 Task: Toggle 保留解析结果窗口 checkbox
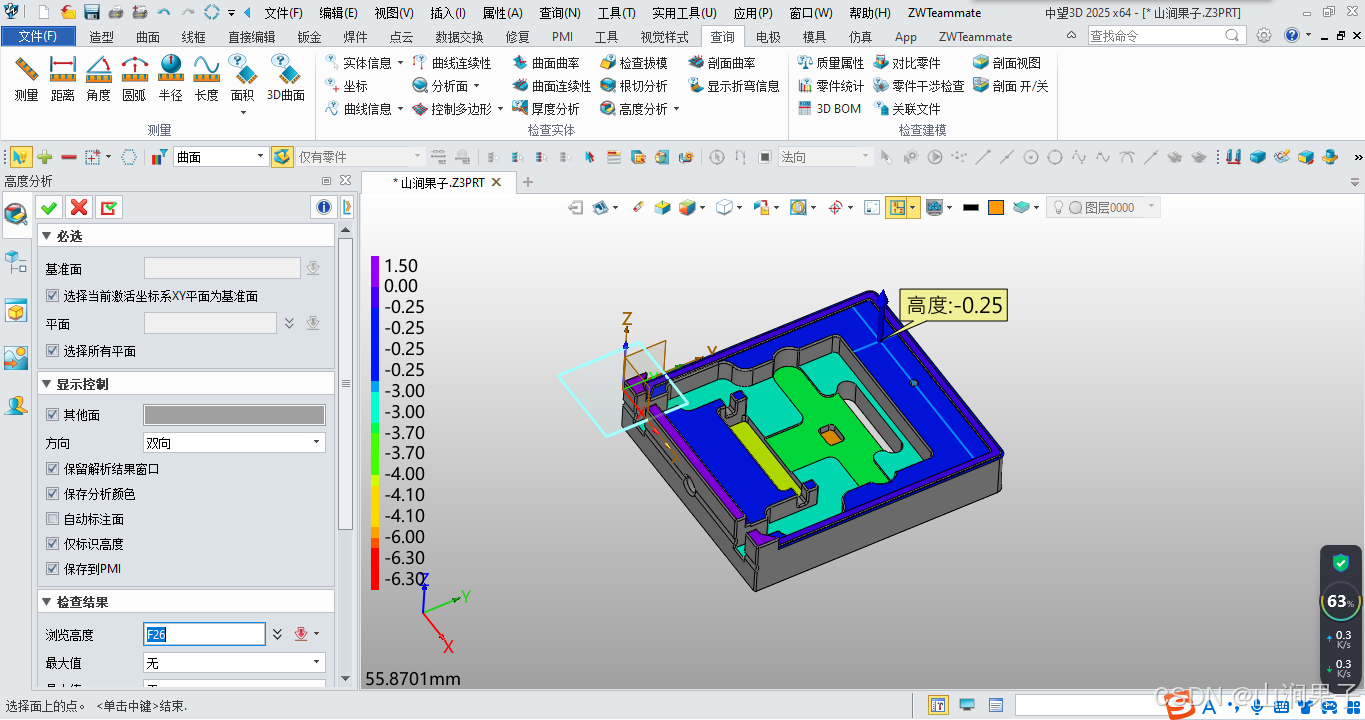(x=53, y=469)
